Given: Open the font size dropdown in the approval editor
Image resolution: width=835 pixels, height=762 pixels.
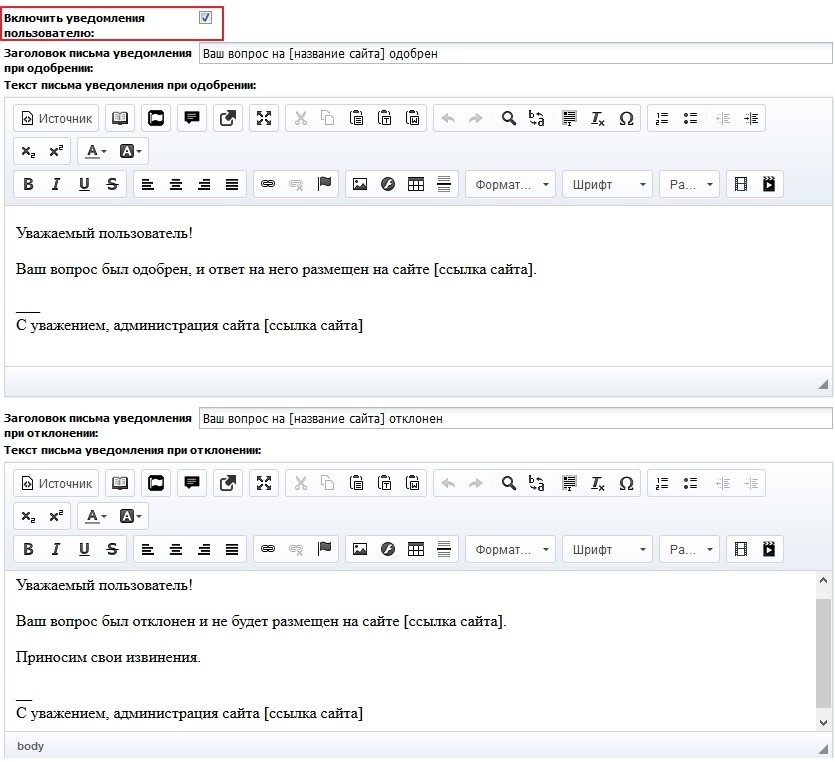Looking at the screenshot, I should (x=690, y=184).
